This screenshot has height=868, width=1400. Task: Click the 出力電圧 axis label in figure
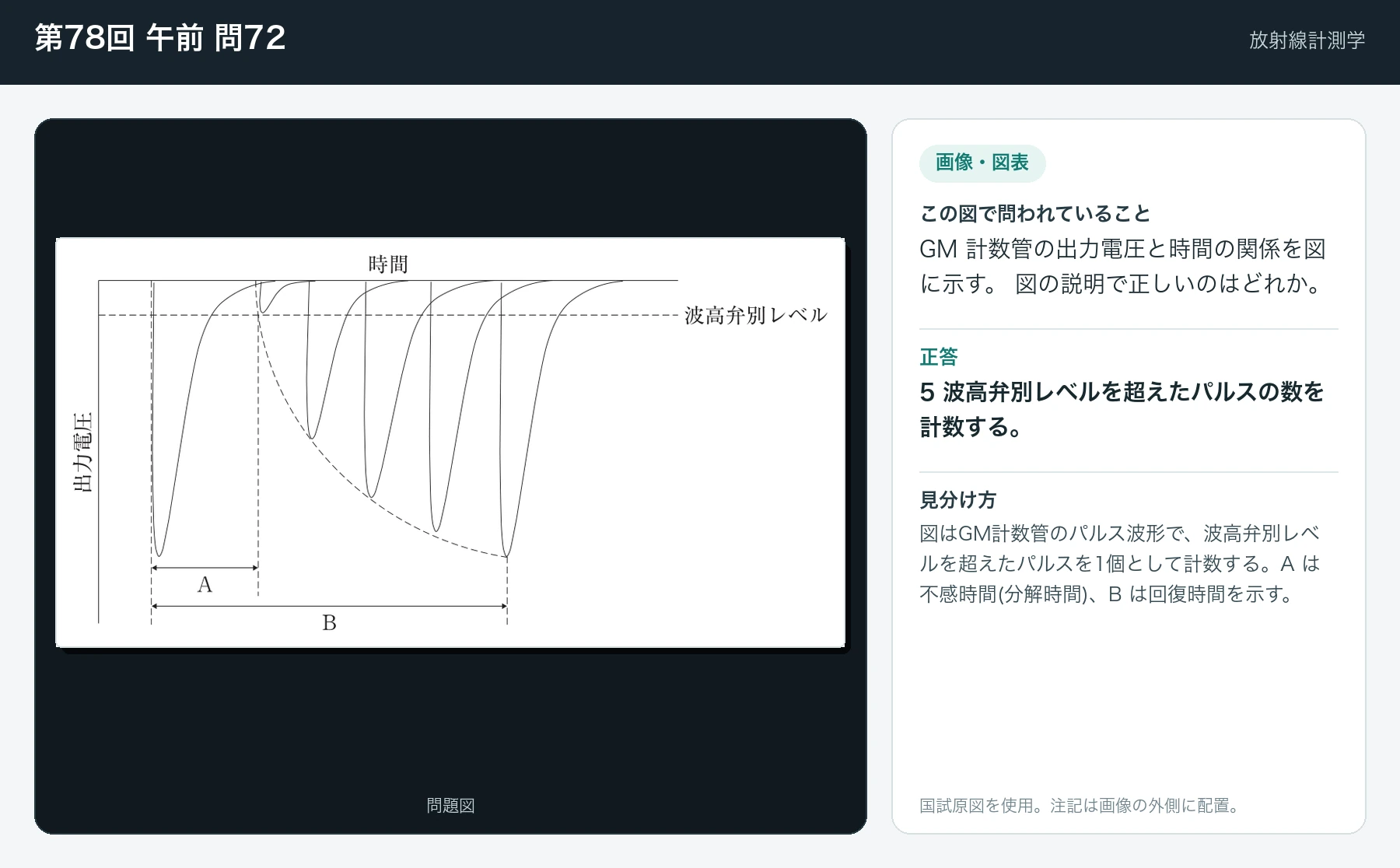point(83,452)
